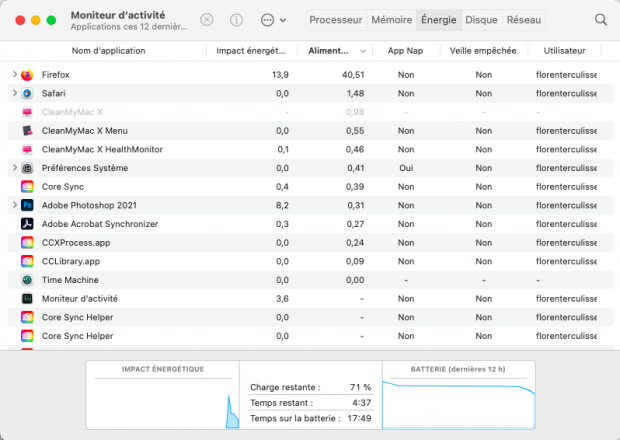Switch to the Processeur tab
This screenshot has width=620, height=440.
tap(336, 20)
